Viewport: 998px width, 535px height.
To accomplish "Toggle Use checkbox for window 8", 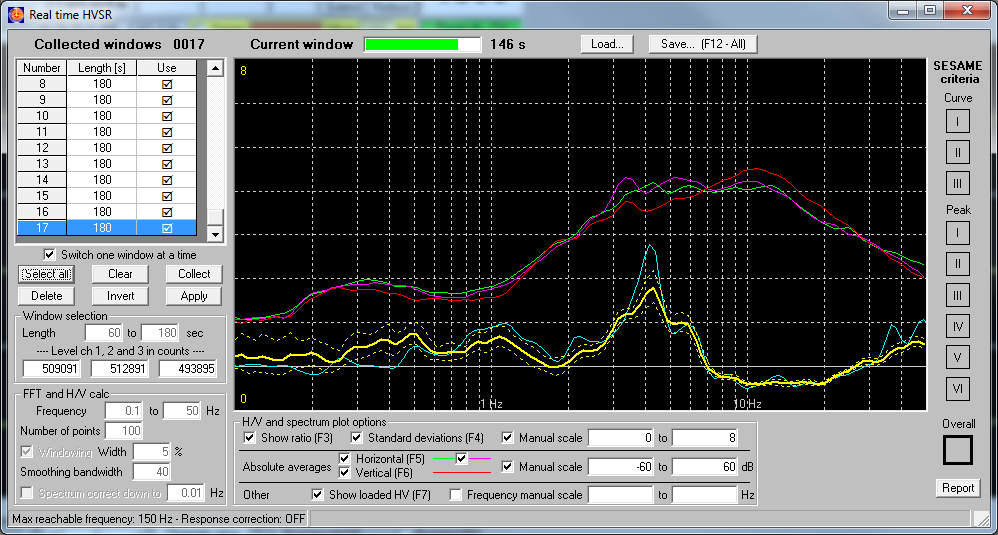I will (167, 84).
